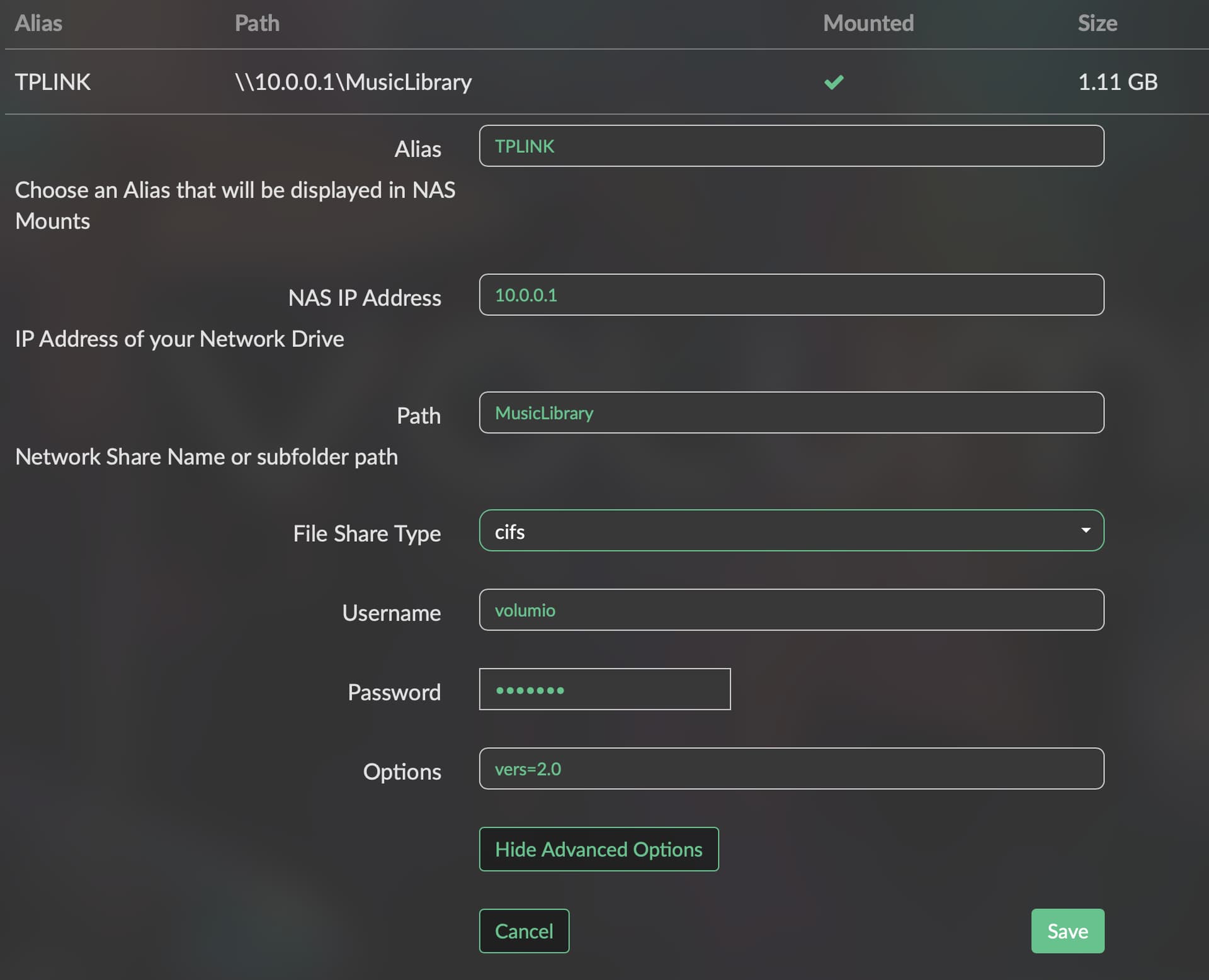Click the \\10.0.0.1\MusicLibrary path entry
This screenshot has width=1209, height=980.
click(x=353, y=82)
